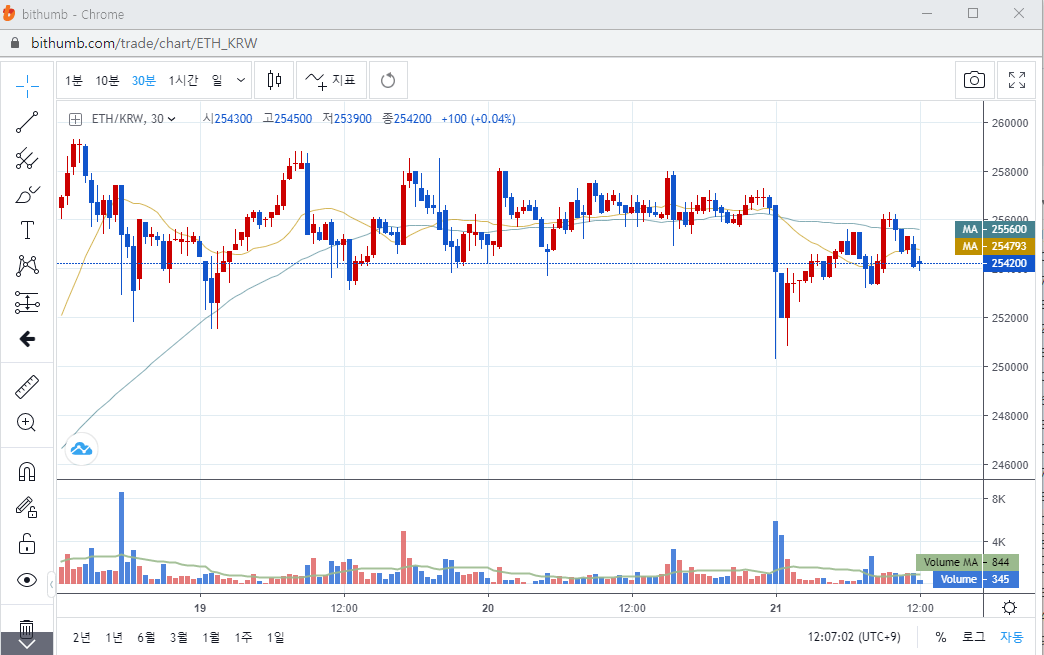The image size is (1044, 655).
Task: Activate the zoom in magnifier tool
Action: (x=27, y=422)
